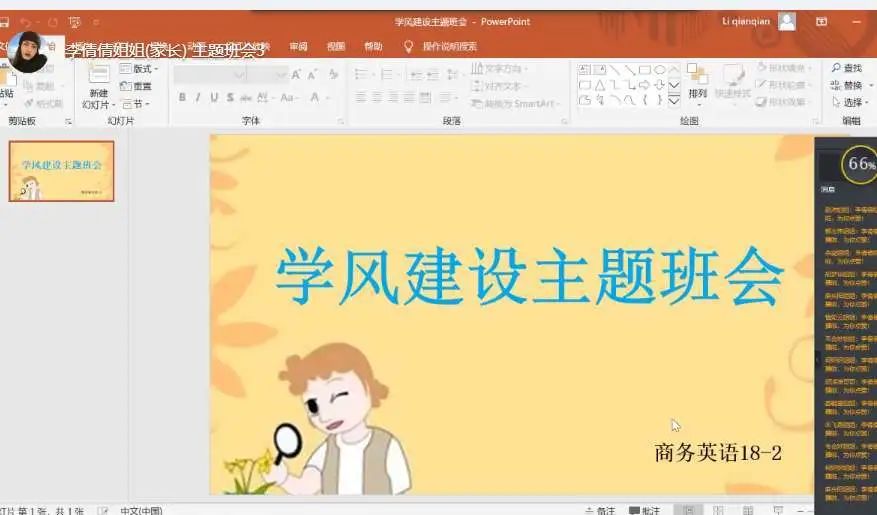Click the add columns icon
Screen dimensions: 877x515
tap(426, 98)
